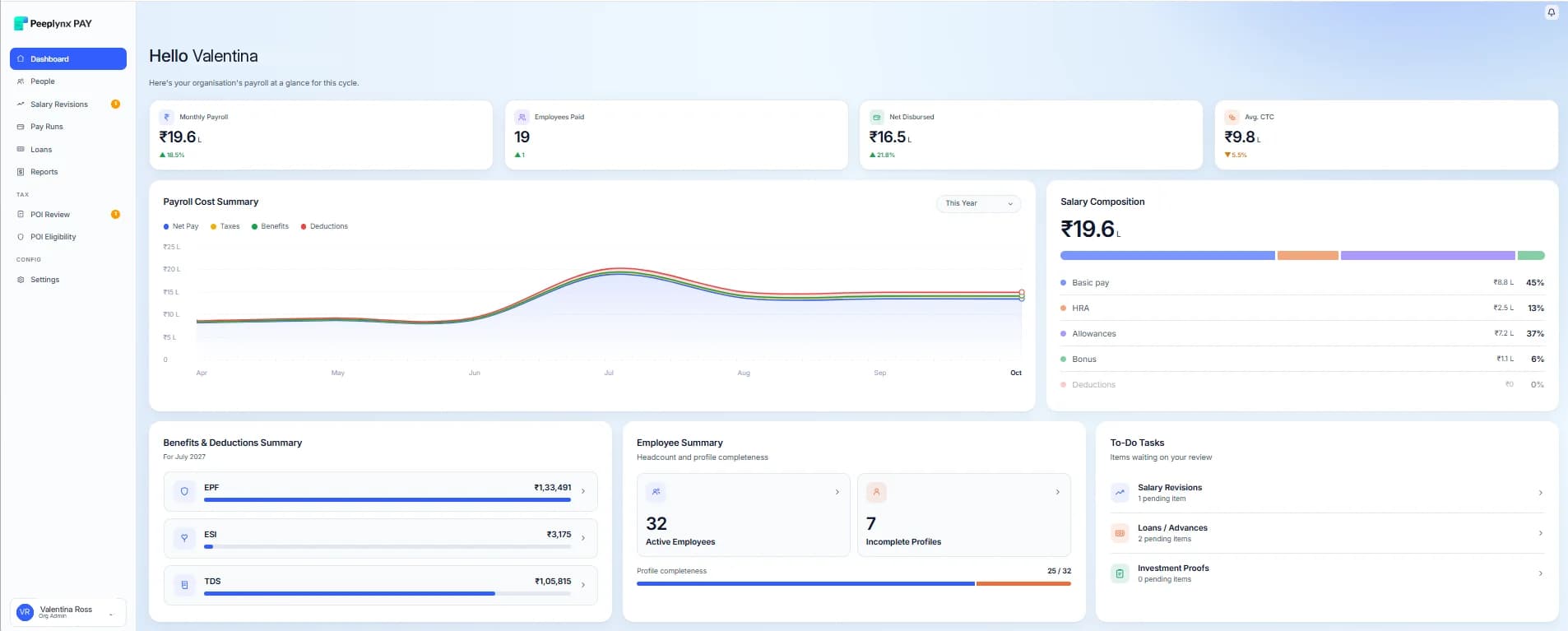Screen dimensions: 1568x631
Task: Click the Employees Paid card icon
Action: click(x=522, y=117)
